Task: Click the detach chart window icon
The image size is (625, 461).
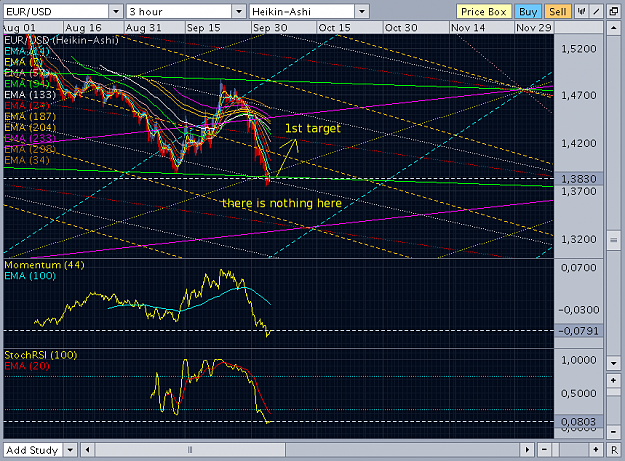Action: 614,12
